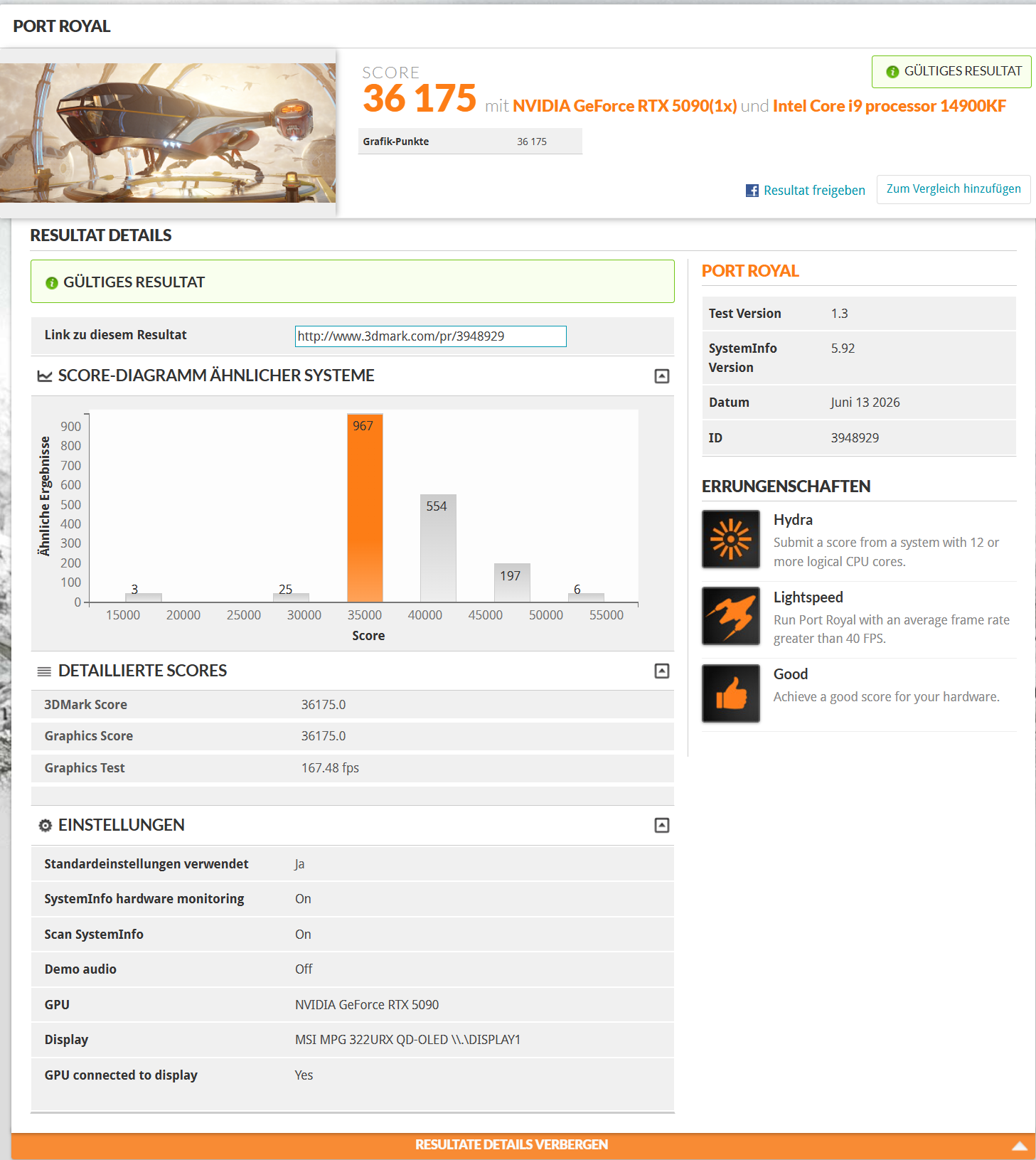Click the Graphics Score row label
Image resolution: width=1036 pixels, height=1160 pixels.
pos(89,736)
